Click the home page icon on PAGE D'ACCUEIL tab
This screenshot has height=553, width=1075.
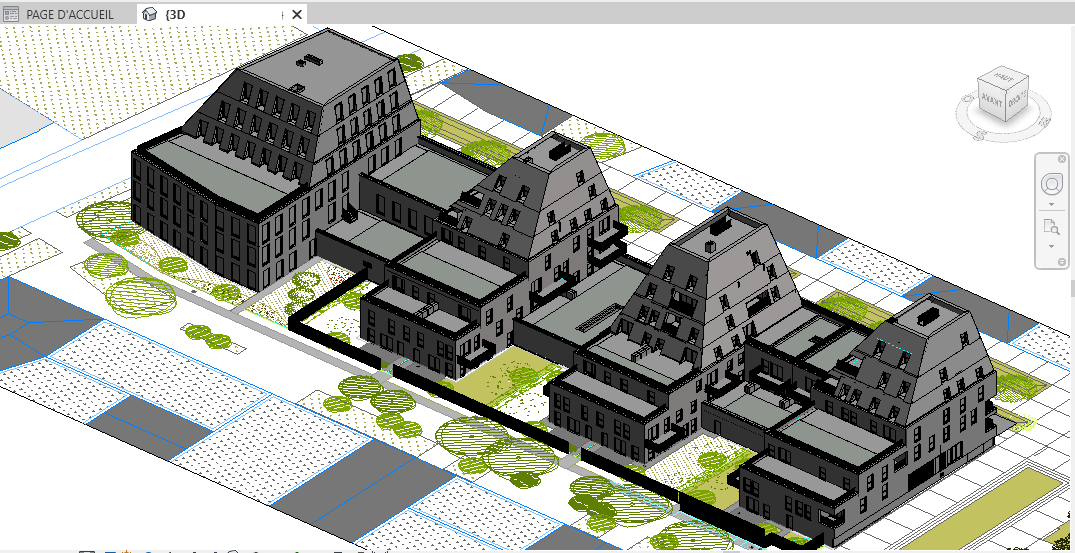12,14
